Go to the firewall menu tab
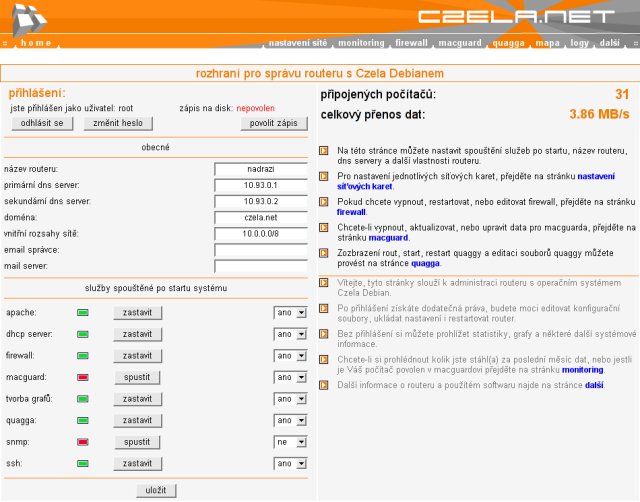The image size is (640, 502). pyautogui.click(x=411, y=44)
